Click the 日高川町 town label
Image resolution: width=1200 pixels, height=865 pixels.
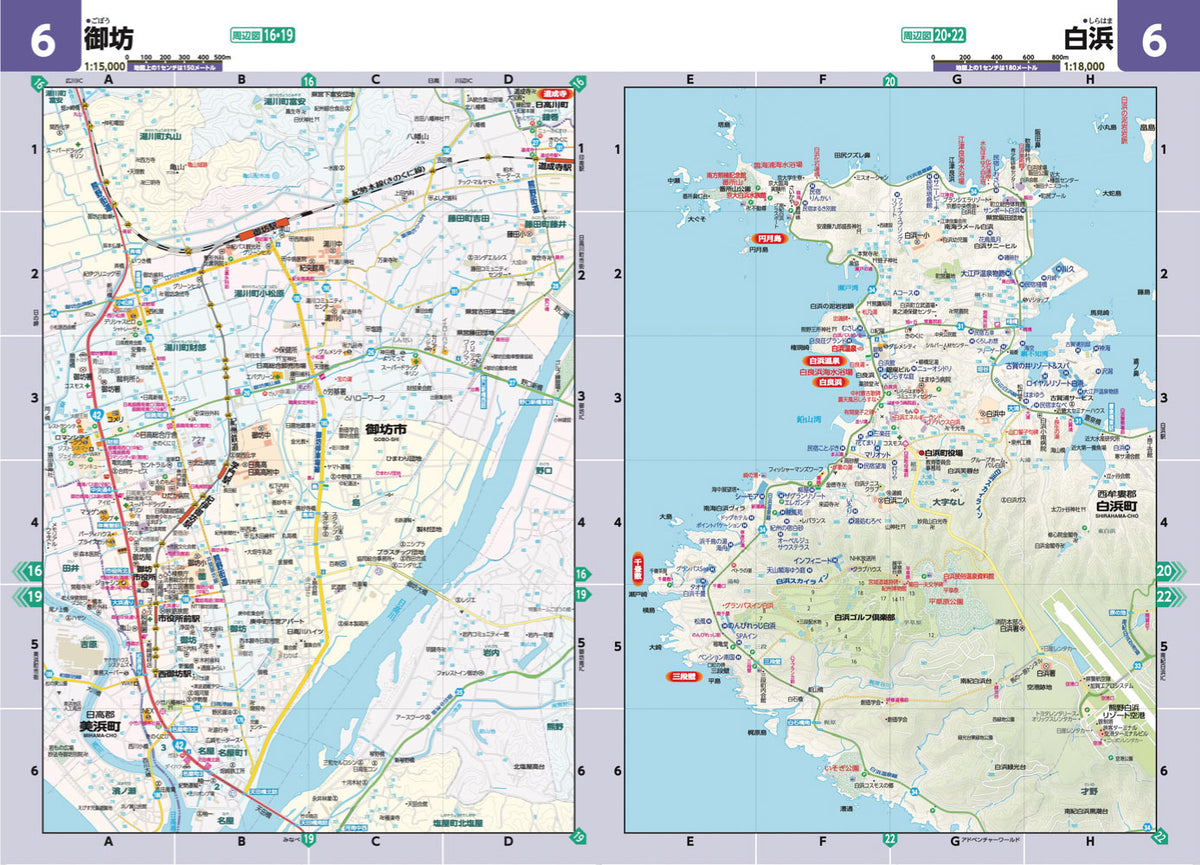coord(551,104)
